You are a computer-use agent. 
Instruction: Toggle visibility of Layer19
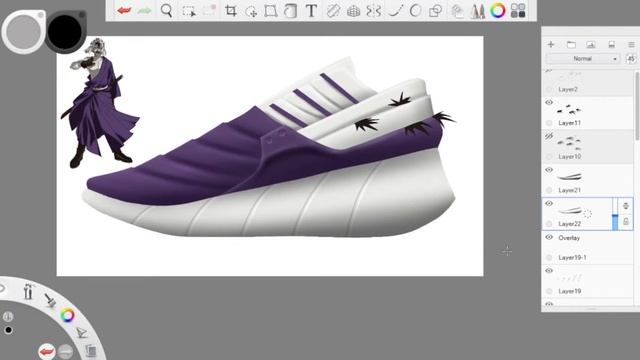(549, 271)
